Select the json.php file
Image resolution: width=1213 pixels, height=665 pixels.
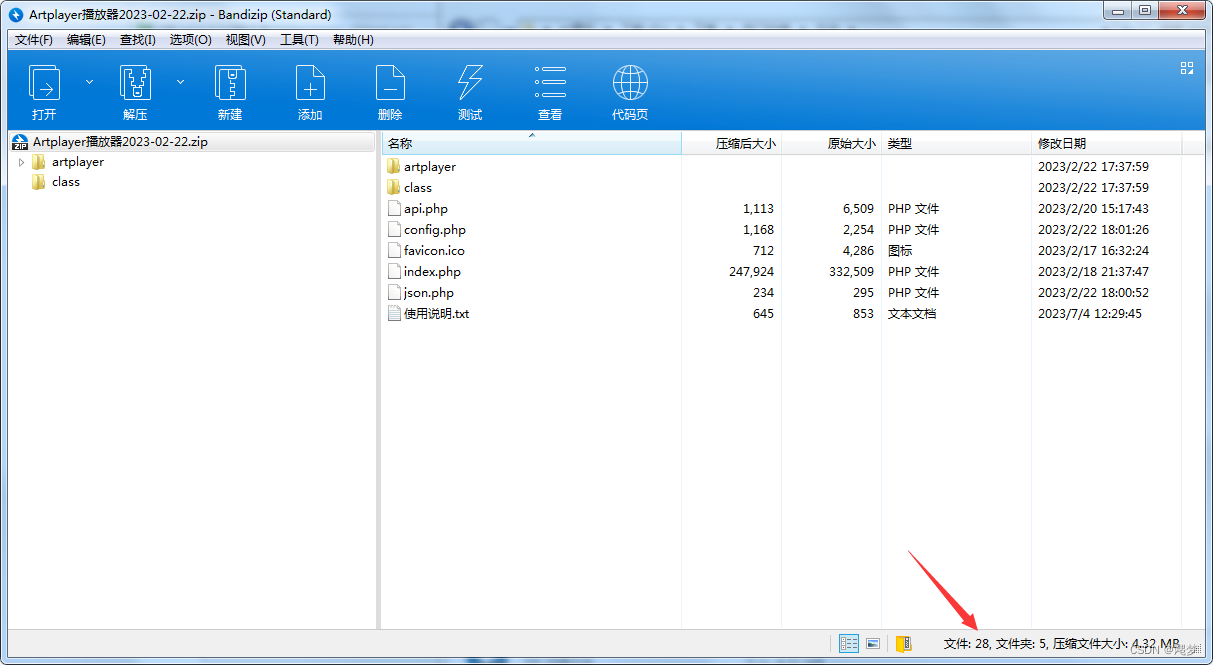(x=429, y=293)
